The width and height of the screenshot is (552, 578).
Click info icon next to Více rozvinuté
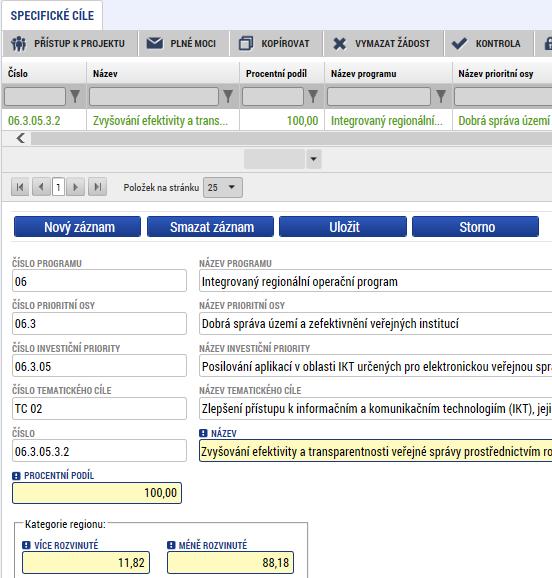(26, 545)
